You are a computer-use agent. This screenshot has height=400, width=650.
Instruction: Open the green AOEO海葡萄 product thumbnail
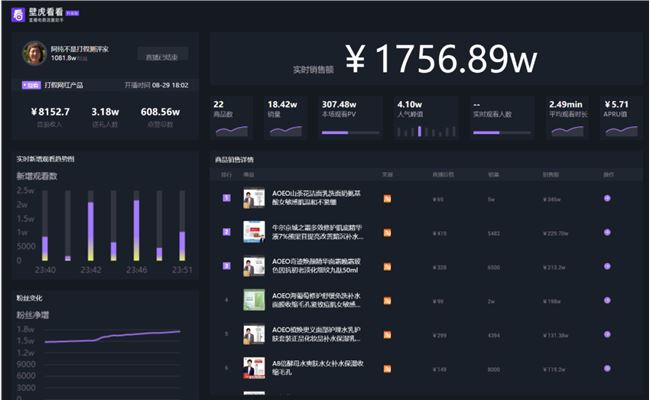click(253, 301)
